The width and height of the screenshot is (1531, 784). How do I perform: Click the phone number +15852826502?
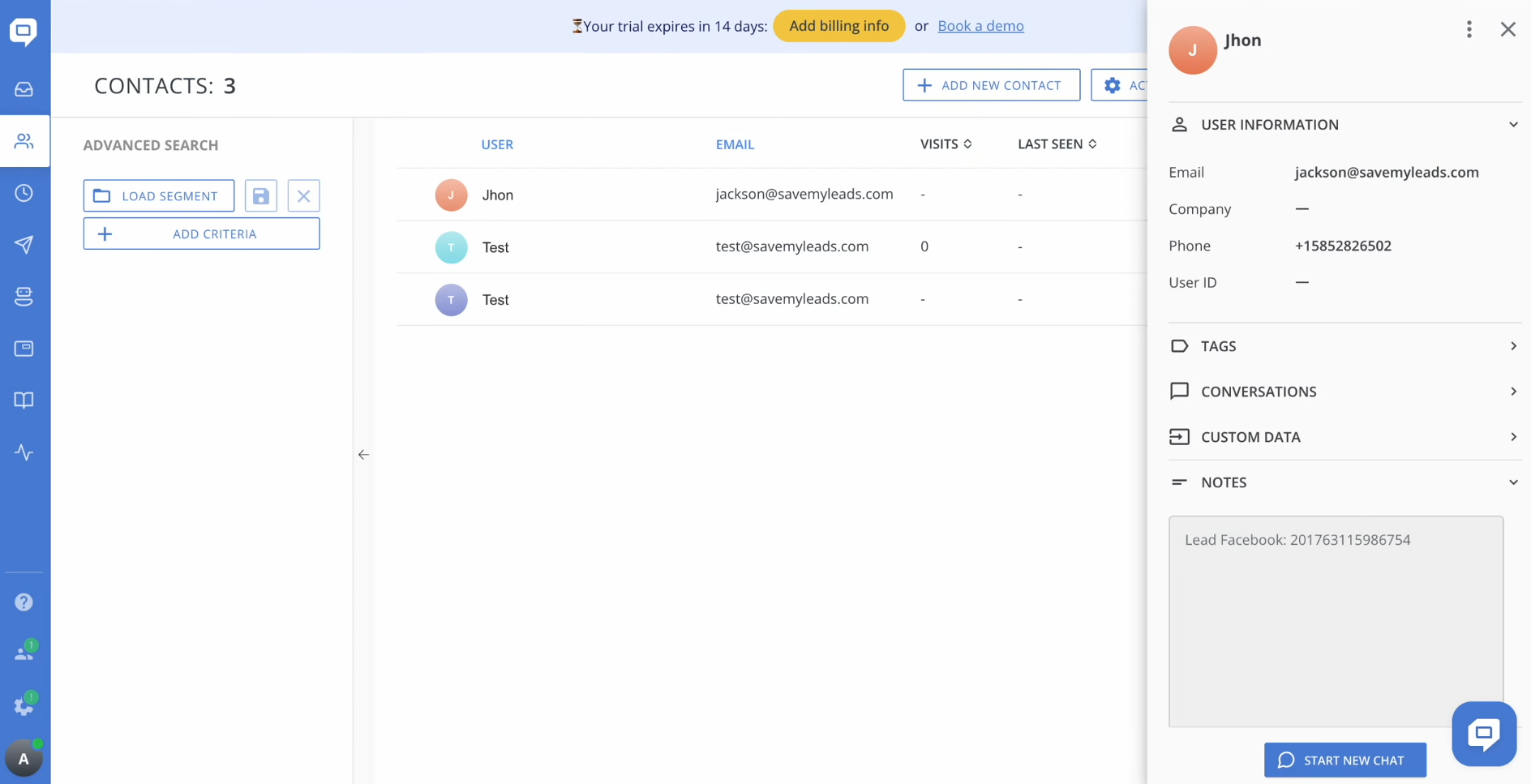tap(1343, 246)
